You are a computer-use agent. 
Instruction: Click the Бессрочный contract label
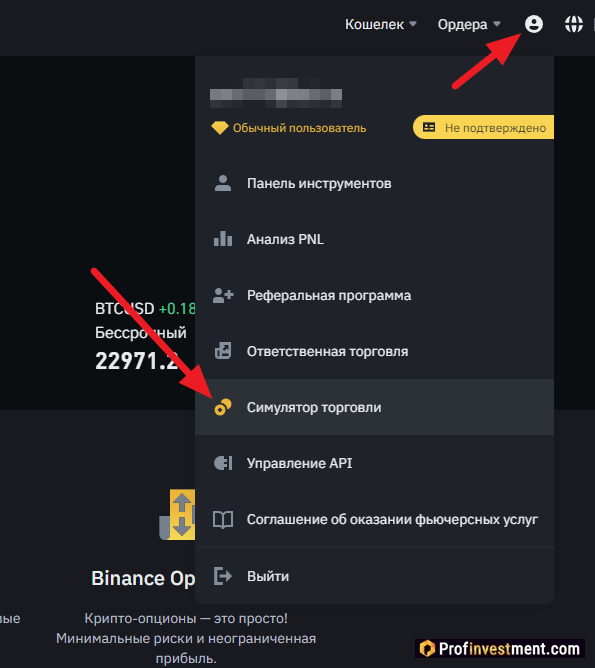point(141,332)
